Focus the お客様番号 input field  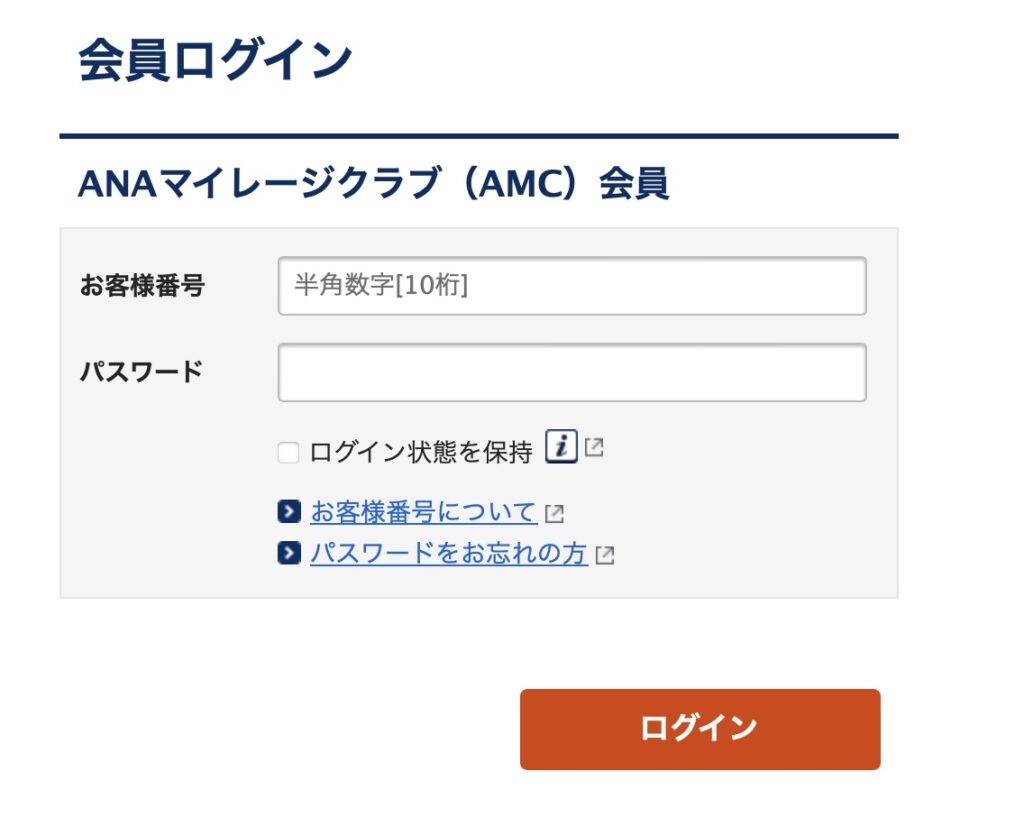(x=572, y=286)
